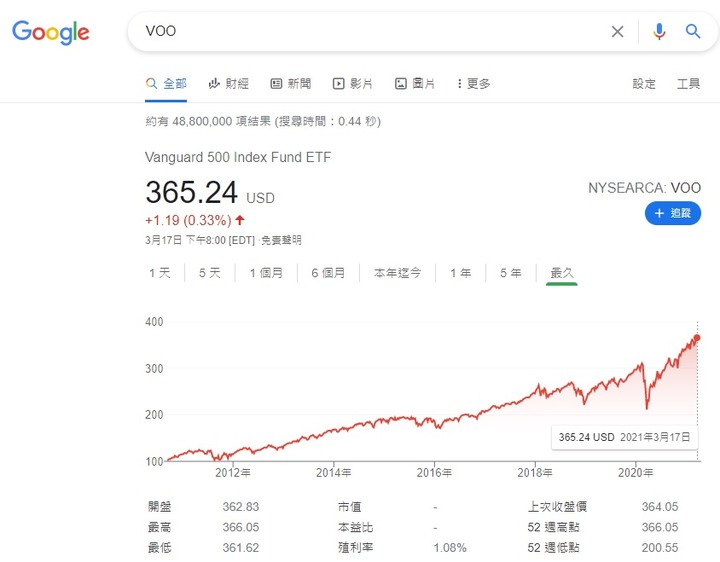Screen dimensions: 720x562
Task: Select the 1 年 chart range
Action: click(461, 273)
